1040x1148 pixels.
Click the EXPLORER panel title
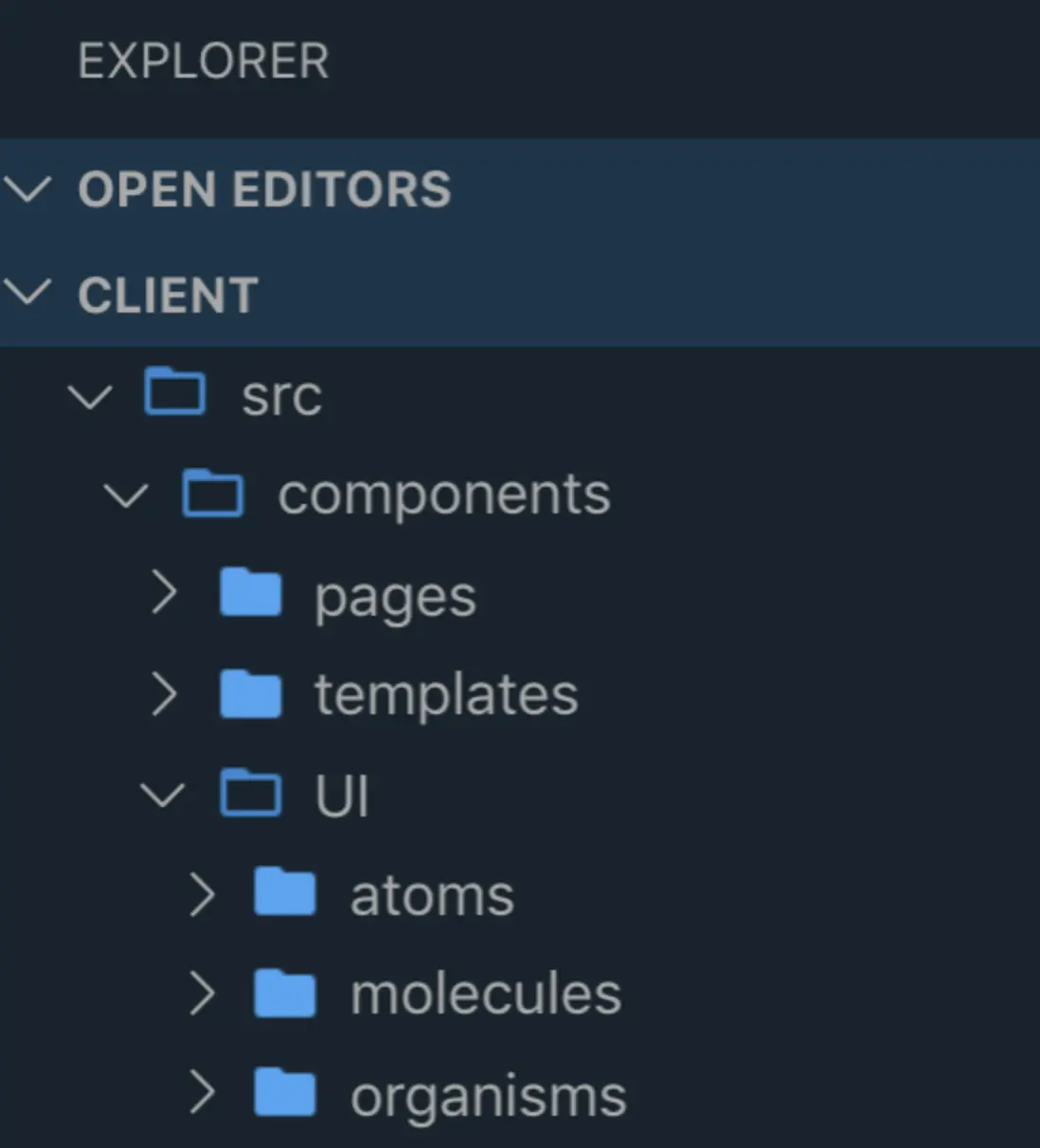tap(204, 62)
